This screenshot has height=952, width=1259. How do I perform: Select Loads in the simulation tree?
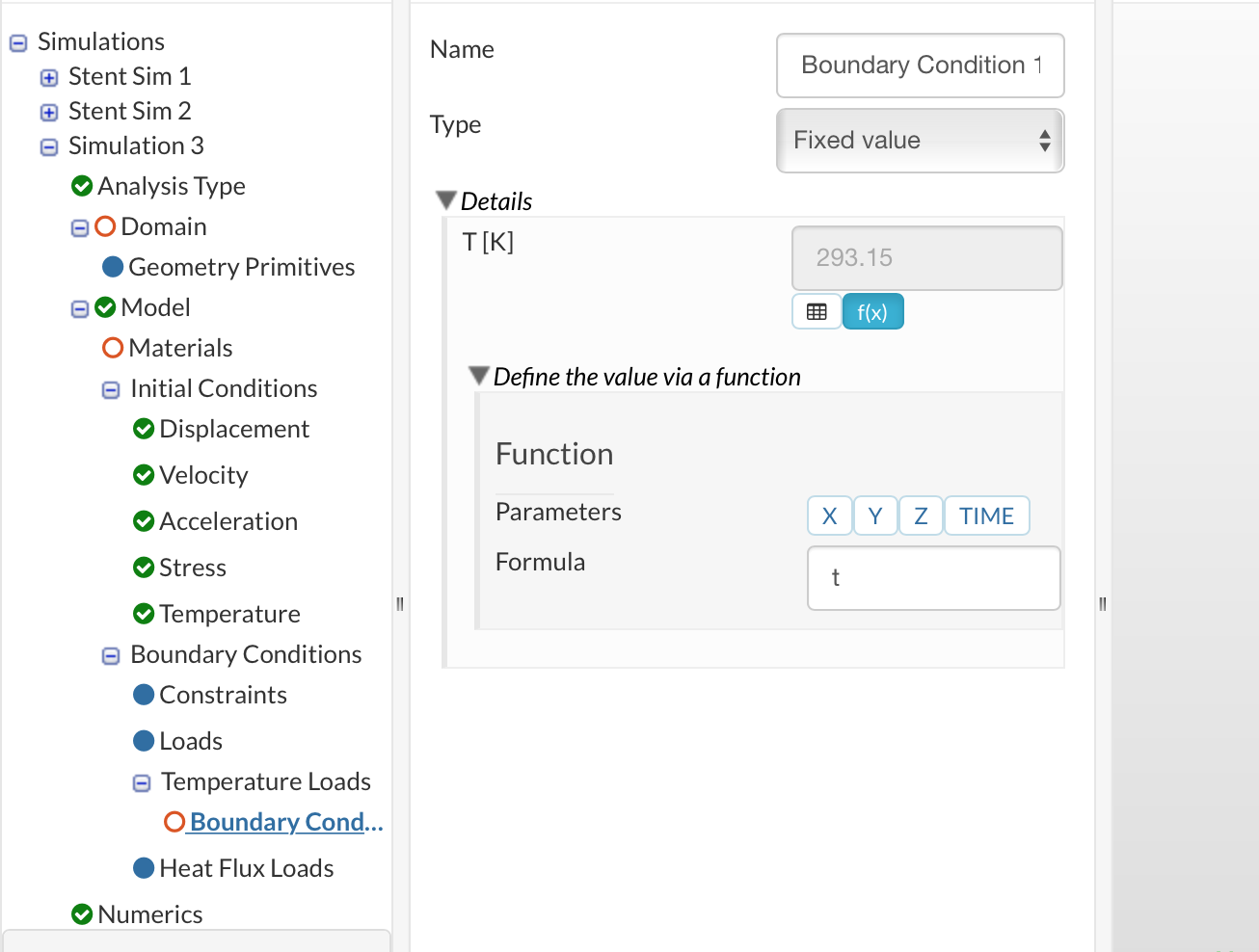pyautogui.click(x=191, y=741)
